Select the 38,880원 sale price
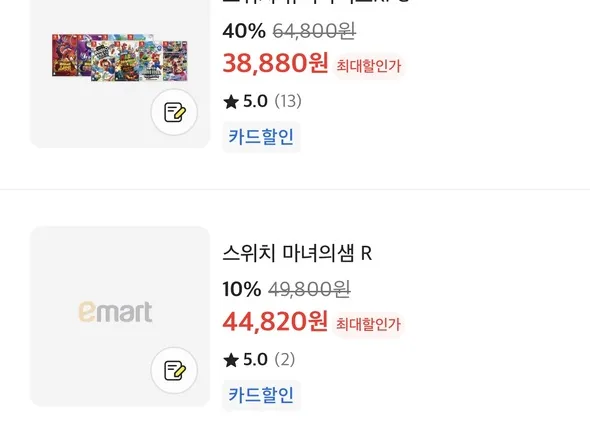Image resolution: width=590 pixels, height=443 pixels. coord(275,63)
